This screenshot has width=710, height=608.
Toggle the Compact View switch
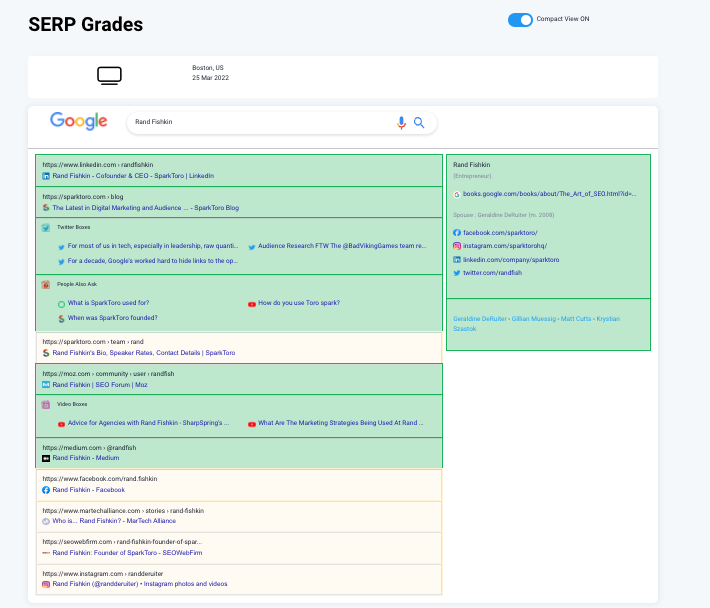[520, 19]
